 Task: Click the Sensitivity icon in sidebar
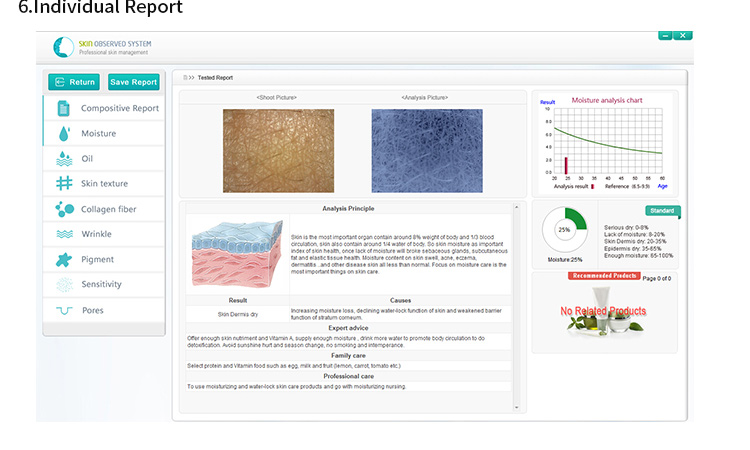(x=64, y=285)
